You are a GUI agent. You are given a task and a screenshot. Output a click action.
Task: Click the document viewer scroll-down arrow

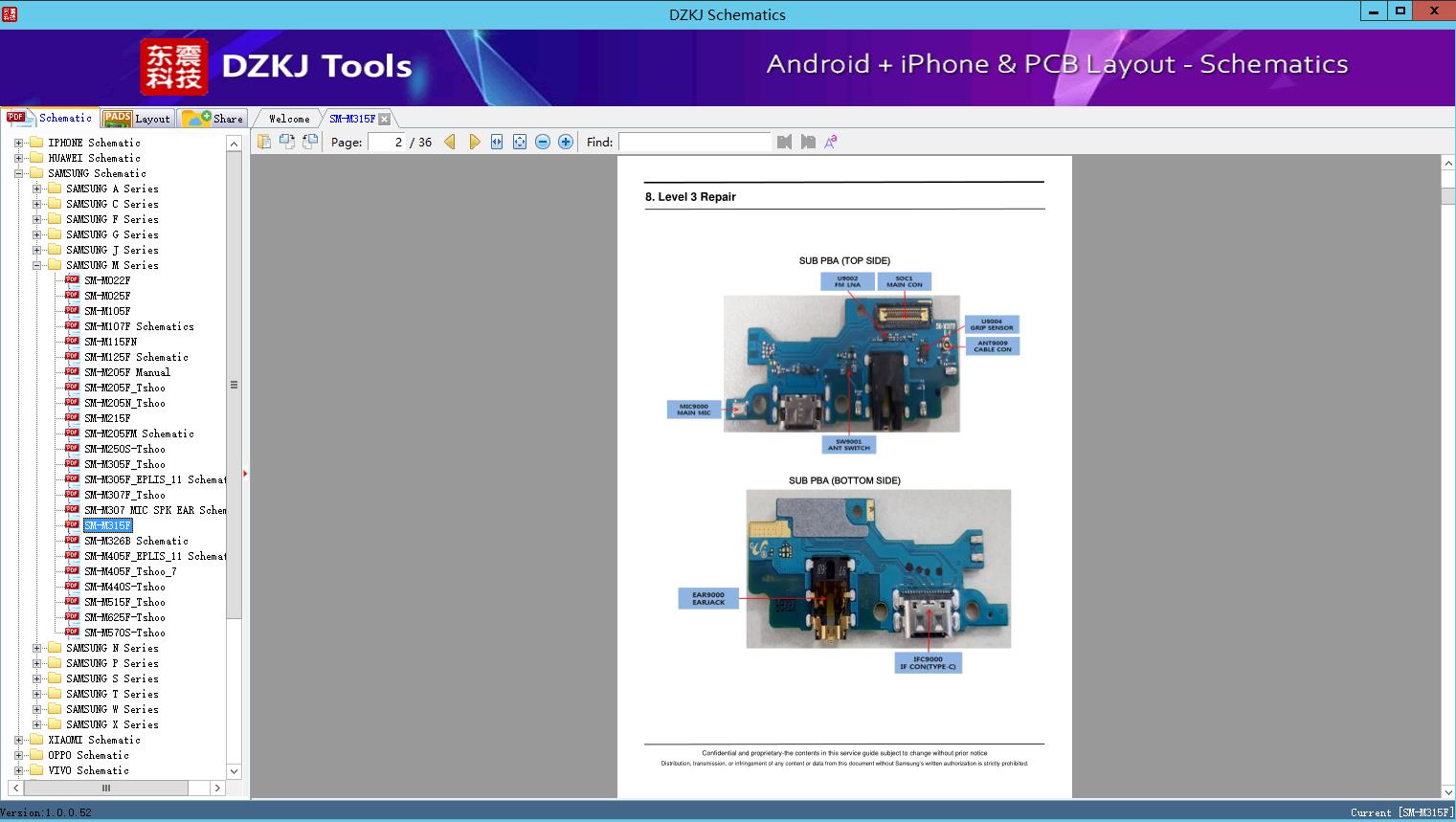[1448, 791]
